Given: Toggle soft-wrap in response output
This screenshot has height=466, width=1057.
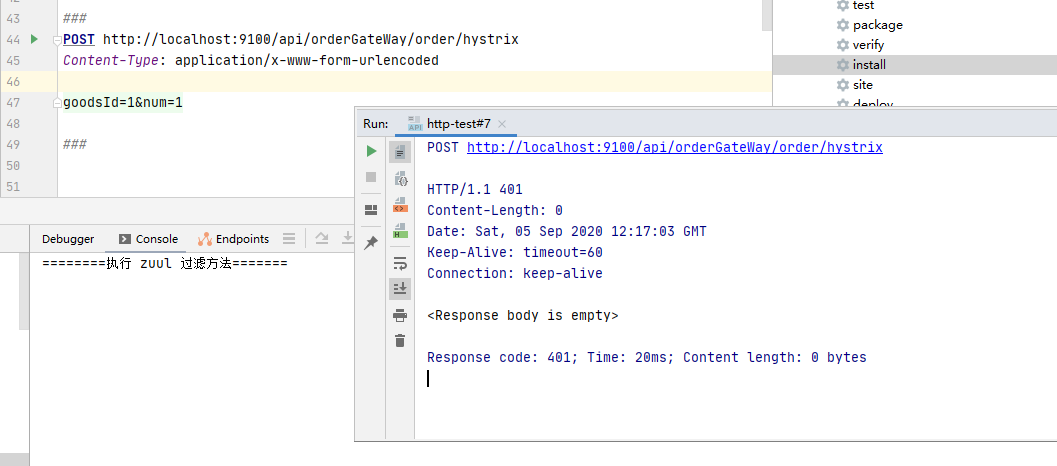Looking at the screenshot, I should (400, 264).
